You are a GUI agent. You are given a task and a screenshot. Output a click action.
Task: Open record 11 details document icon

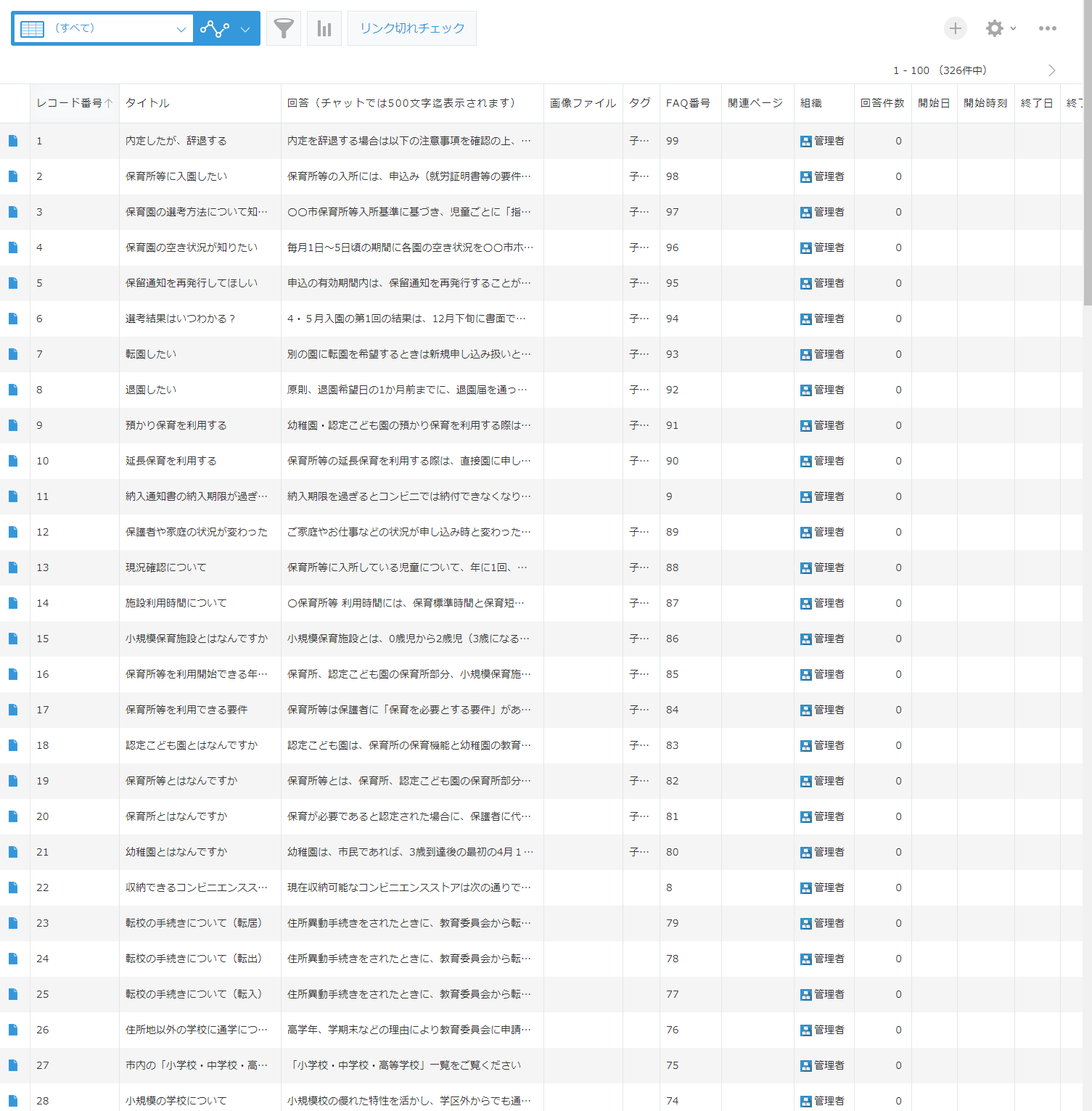click(x=13, y=496)
